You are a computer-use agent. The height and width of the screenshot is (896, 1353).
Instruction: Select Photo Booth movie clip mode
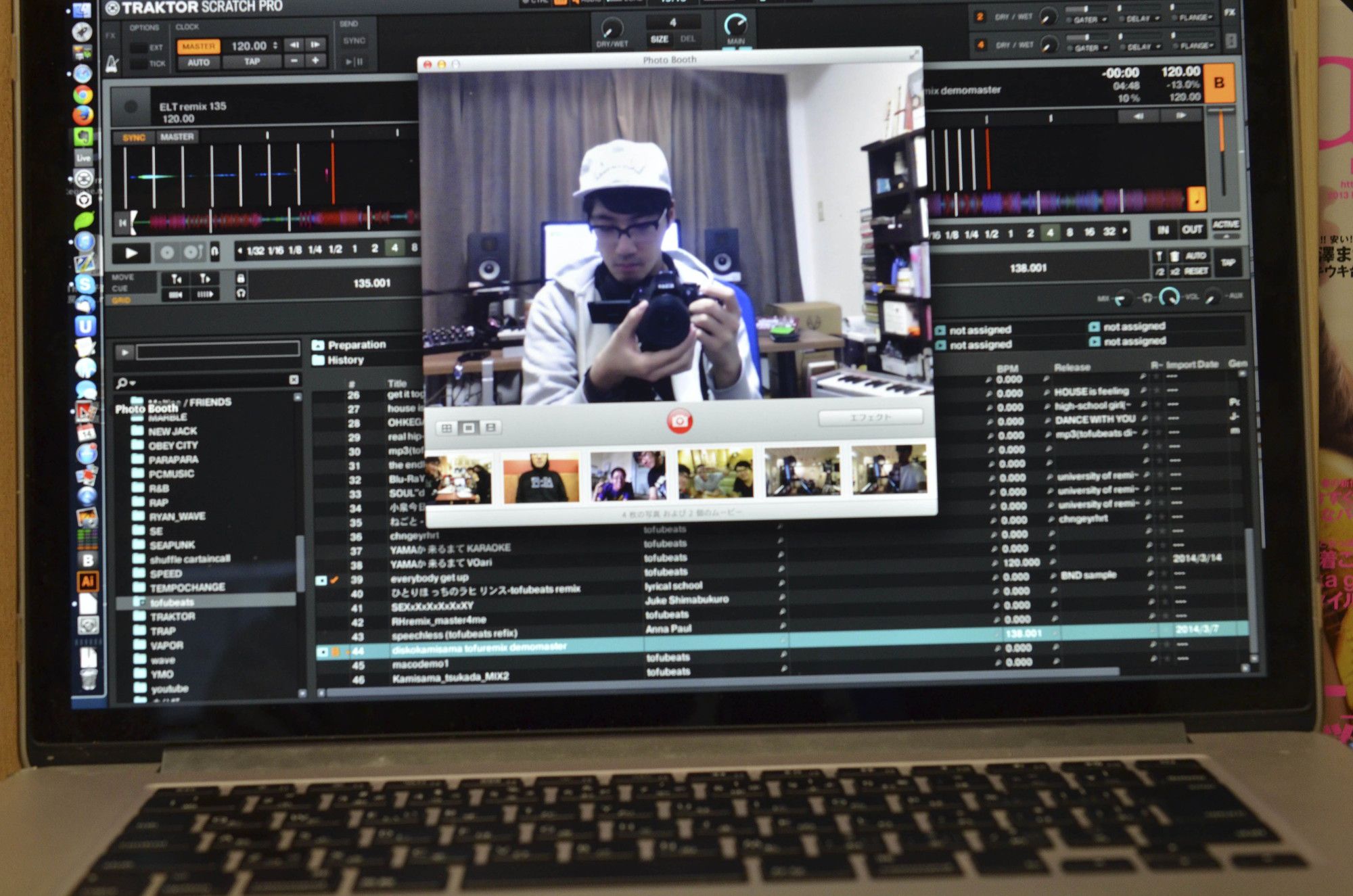[x=491, y=427]
